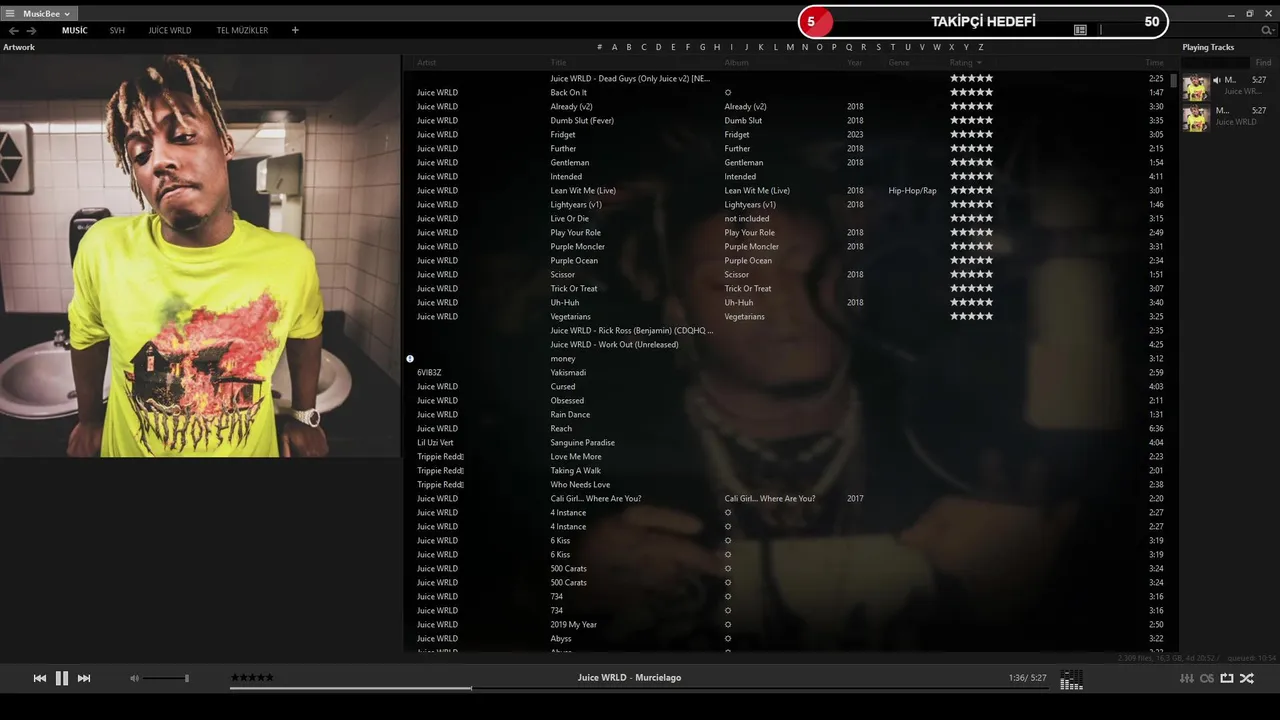Switch to the TEL MÜZİKLER tab
The height and width of the screenshot is (720, 1280).
coord(242,31)
